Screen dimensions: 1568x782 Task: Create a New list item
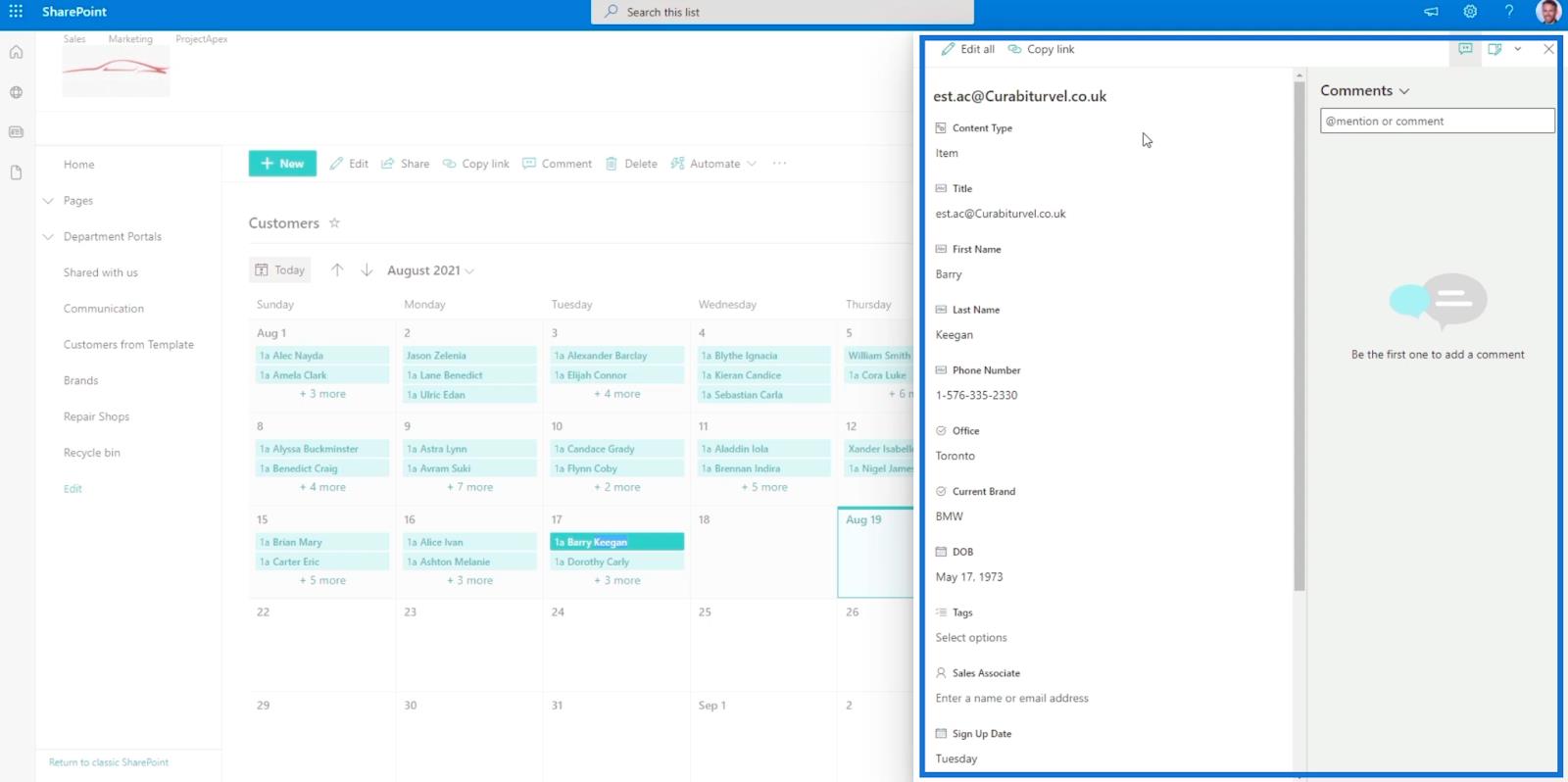coord(282,164)
